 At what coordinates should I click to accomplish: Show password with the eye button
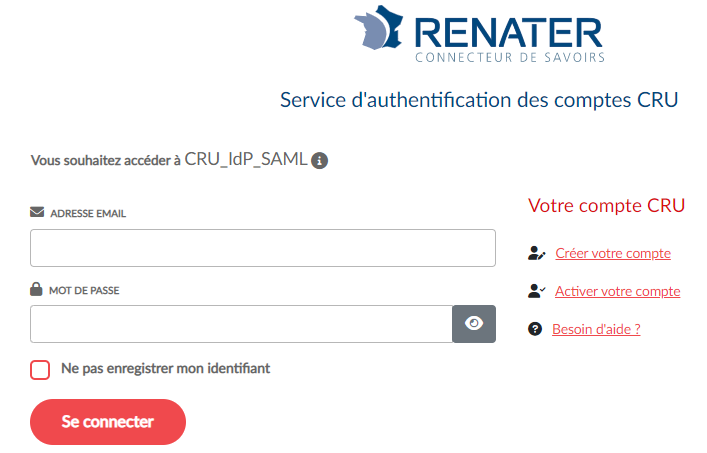point(474,323)
